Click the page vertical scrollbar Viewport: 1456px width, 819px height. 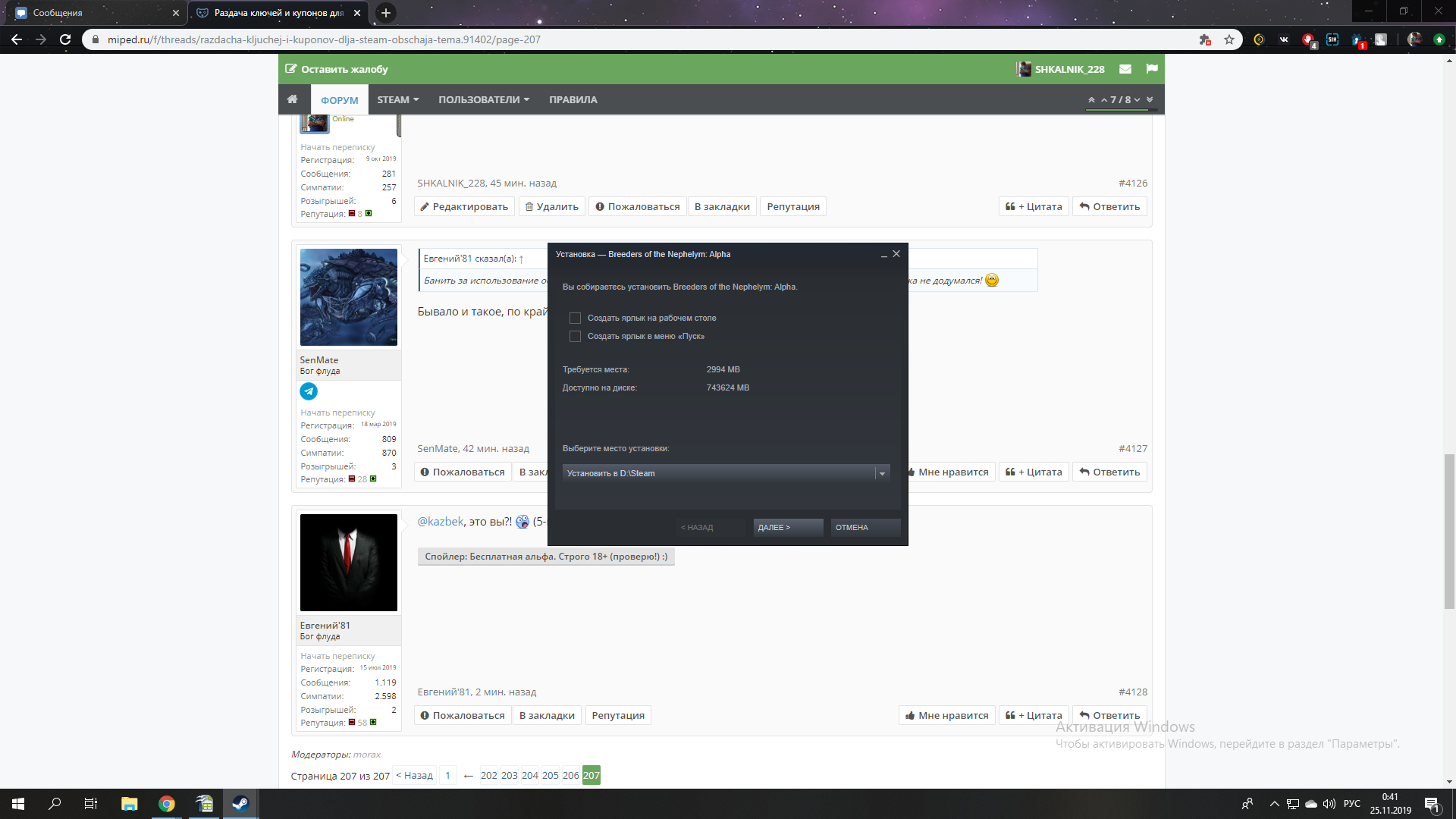tap(1449, 531)
